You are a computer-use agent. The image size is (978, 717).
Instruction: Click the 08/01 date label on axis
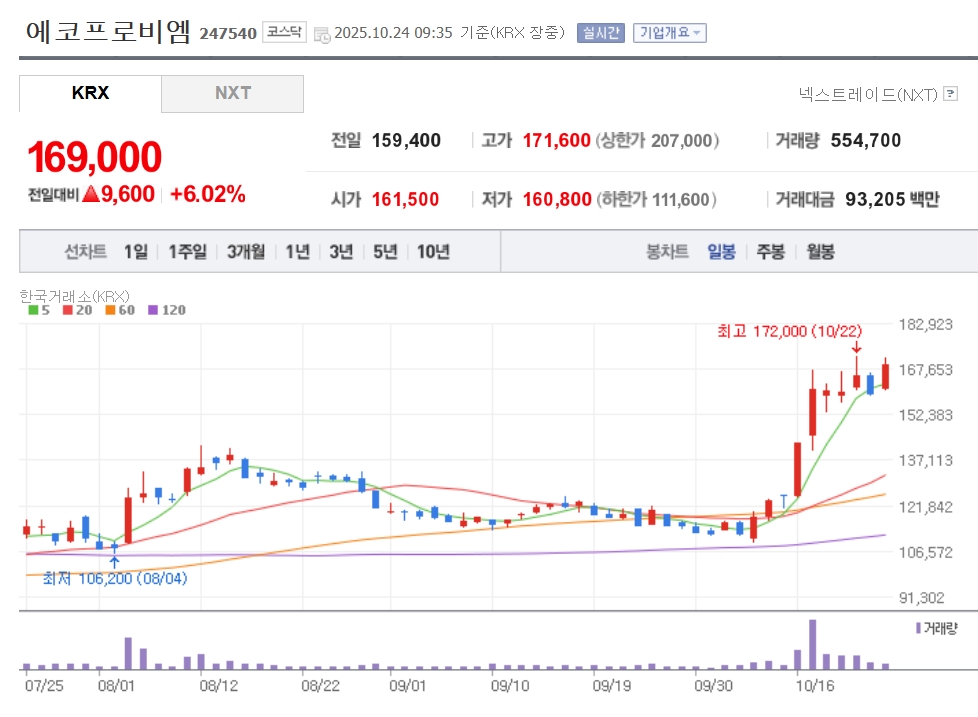pyautogui.click(x=116, y=686)
